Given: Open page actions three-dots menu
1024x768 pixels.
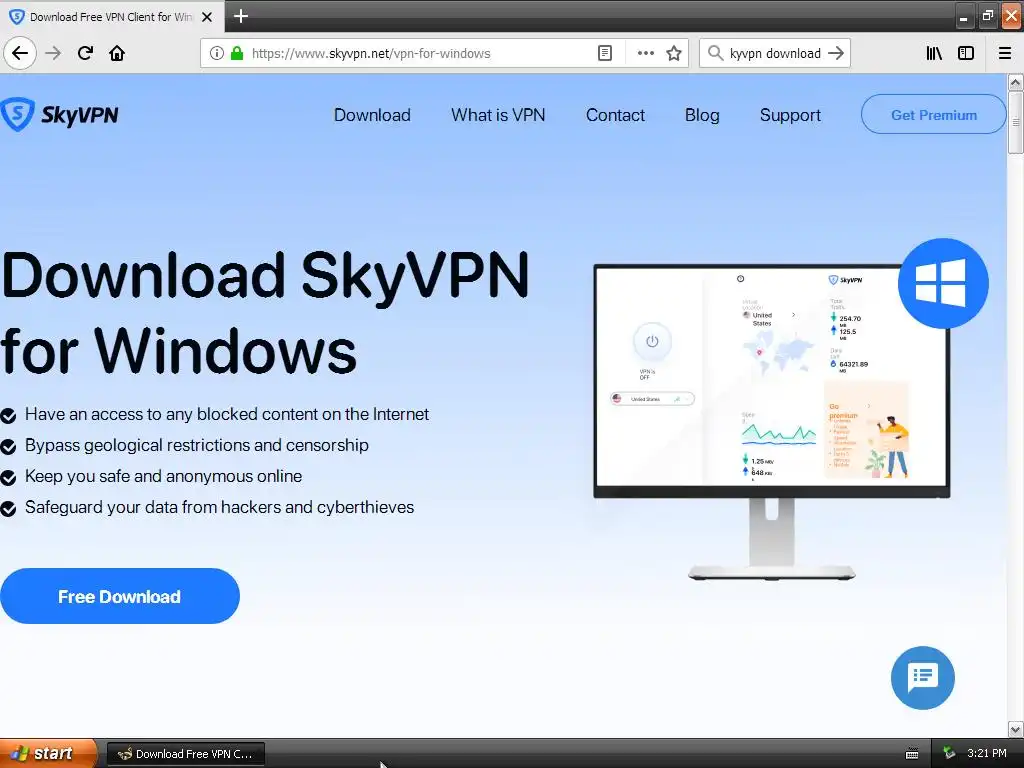Looking at the screenshot, I should pyautogui.click(x=645, y=53).
